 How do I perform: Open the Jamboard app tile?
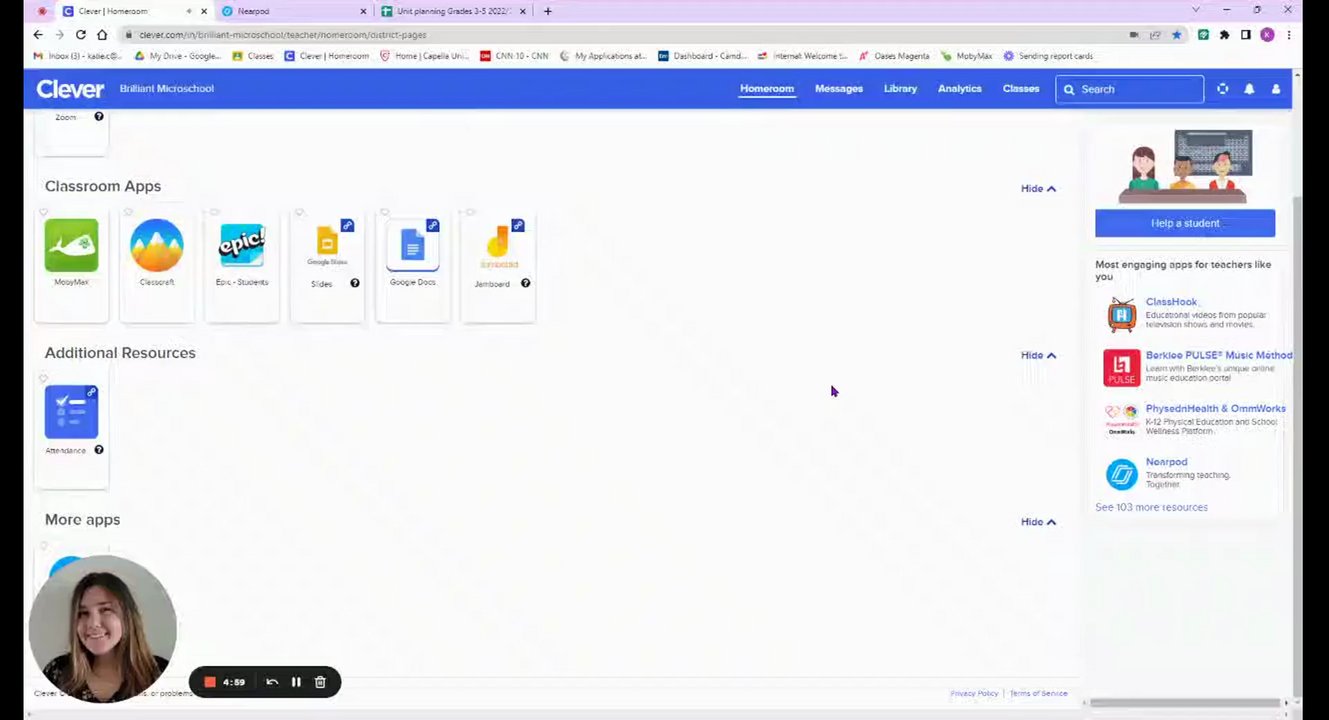[498, 246]
